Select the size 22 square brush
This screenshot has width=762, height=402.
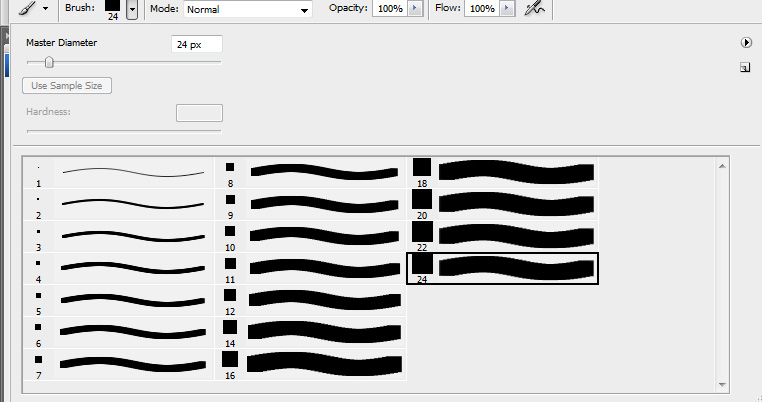point(502,236)
